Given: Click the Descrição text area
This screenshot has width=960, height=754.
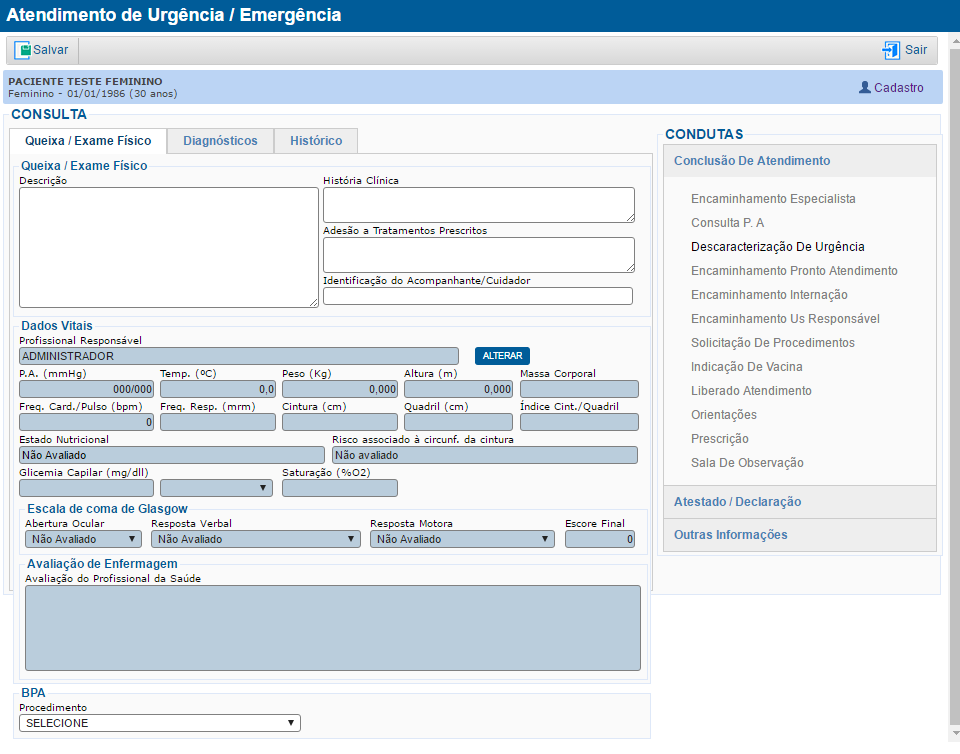Looking at the screenshot, I should pyautogui.click(x=168, y=245).
